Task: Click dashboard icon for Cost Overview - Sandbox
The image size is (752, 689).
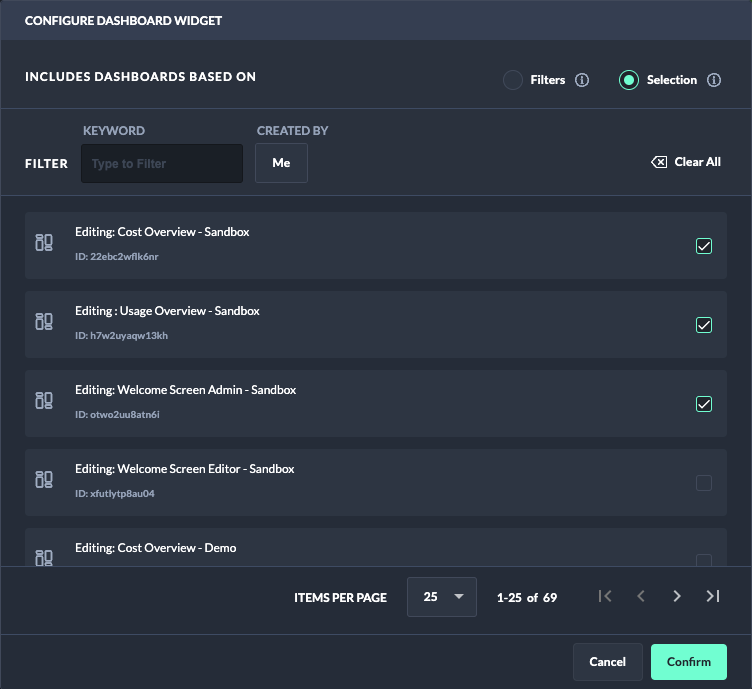Action: point(44,243)
